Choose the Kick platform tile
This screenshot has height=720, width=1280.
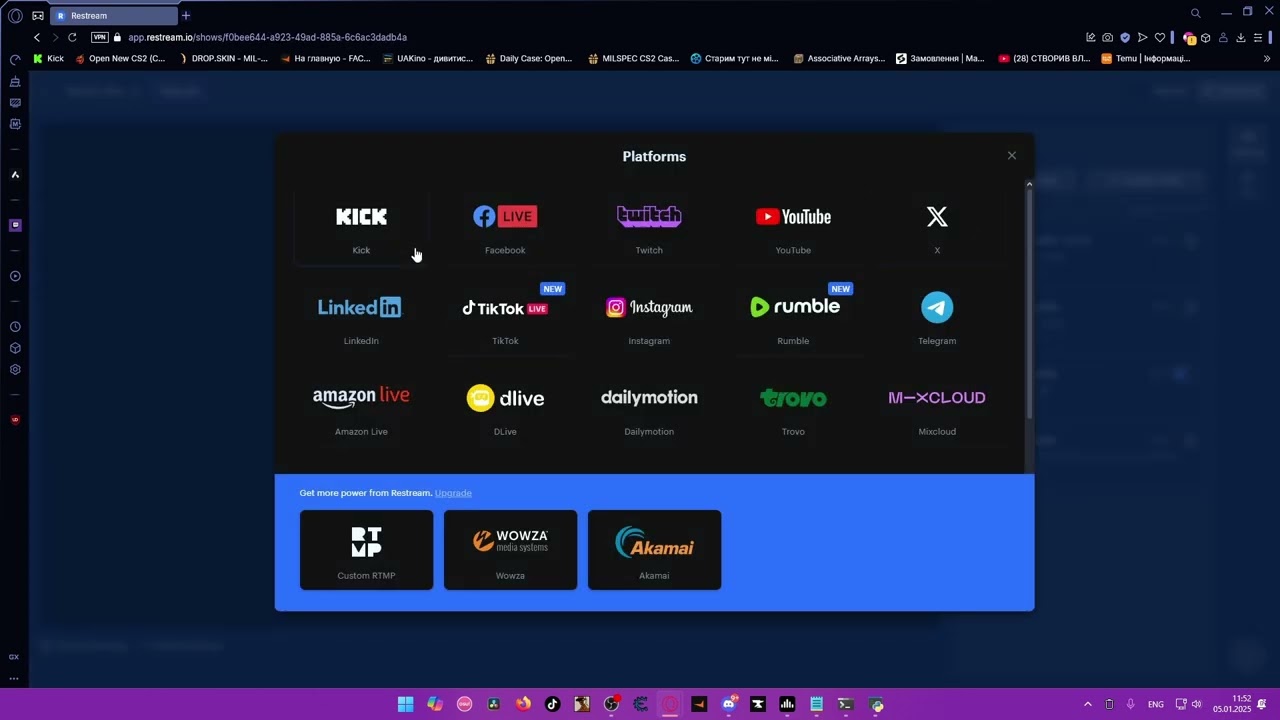point(361,229)
